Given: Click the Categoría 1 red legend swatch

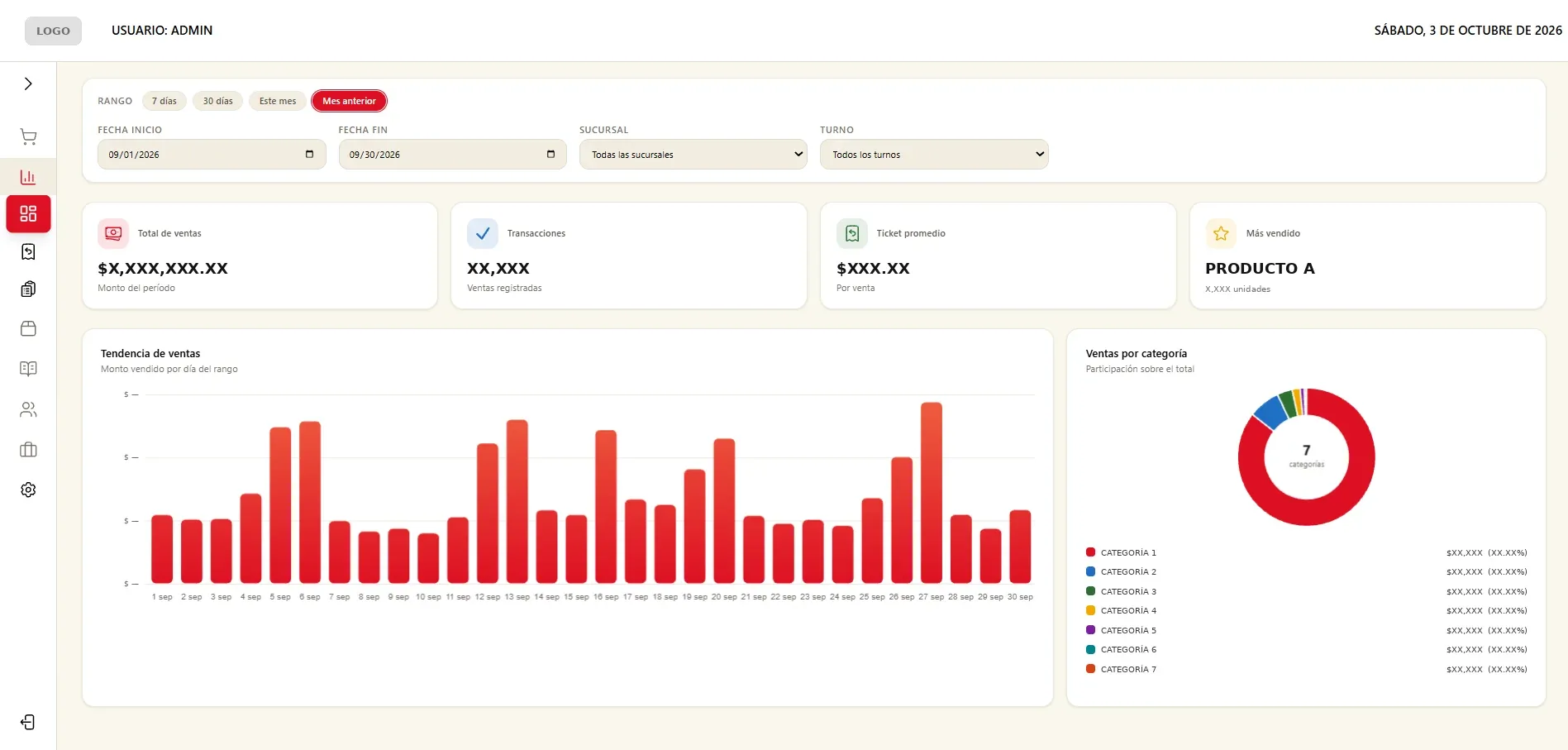Looking at the screenshot, I should coord(1090,552).
